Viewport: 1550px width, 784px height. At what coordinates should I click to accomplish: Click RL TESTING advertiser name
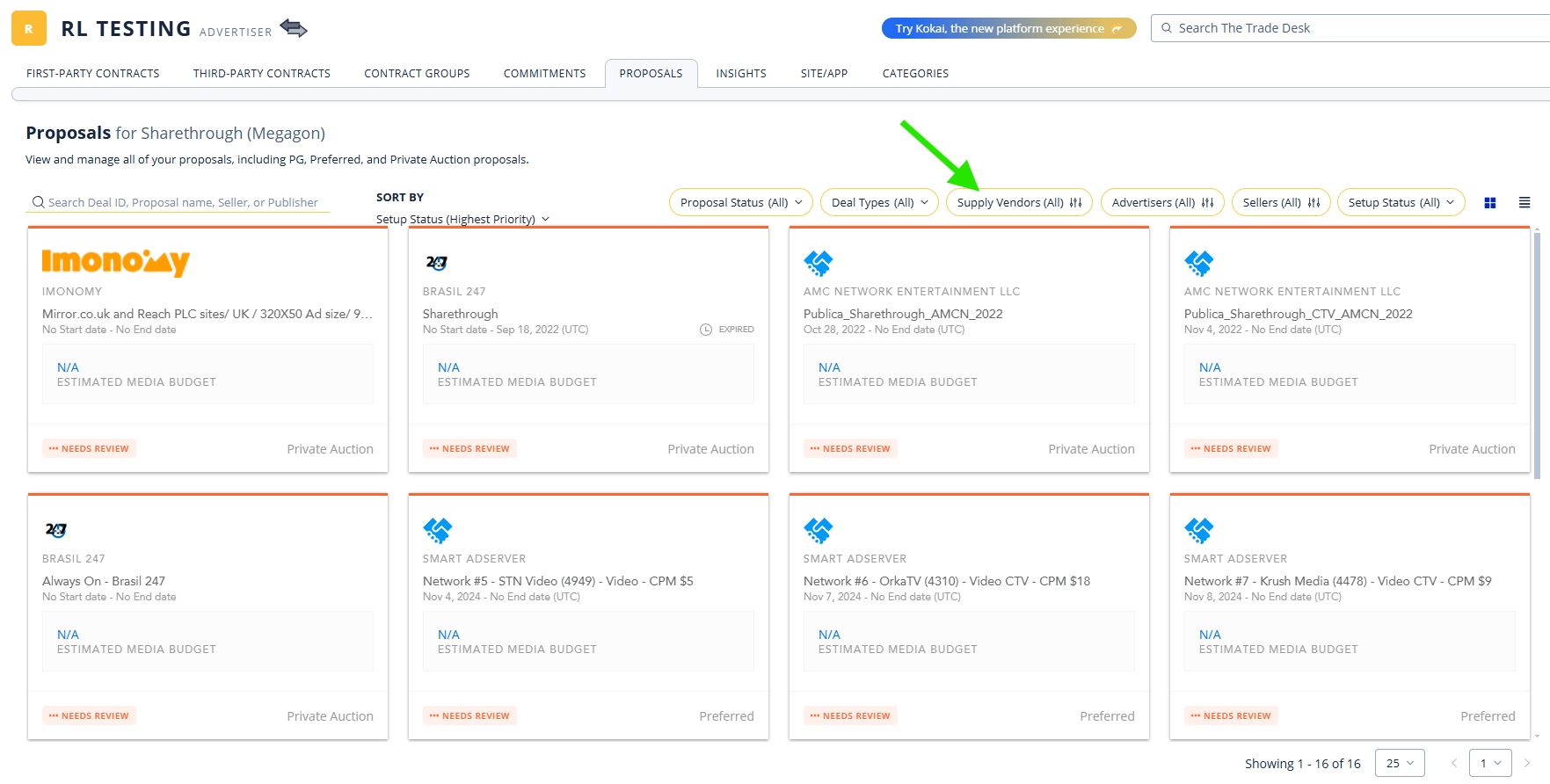coord(126,29)
